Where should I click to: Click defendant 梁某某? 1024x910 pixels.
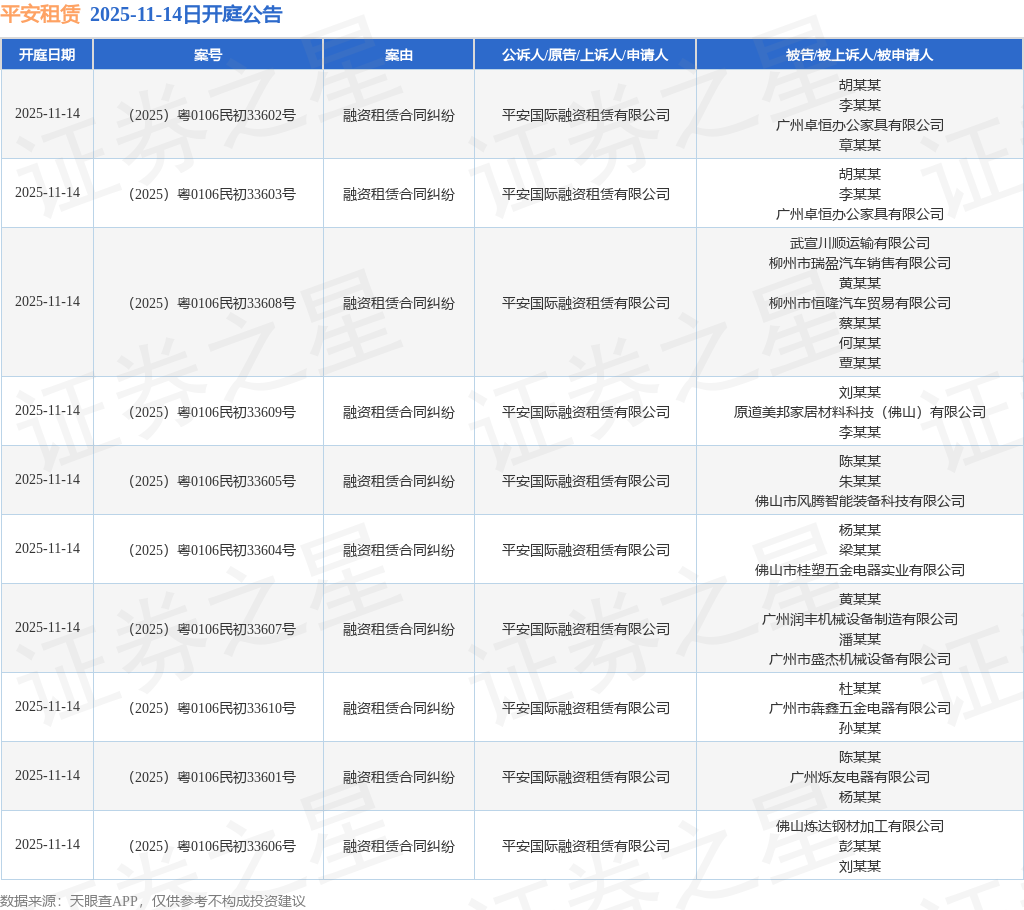859,551
